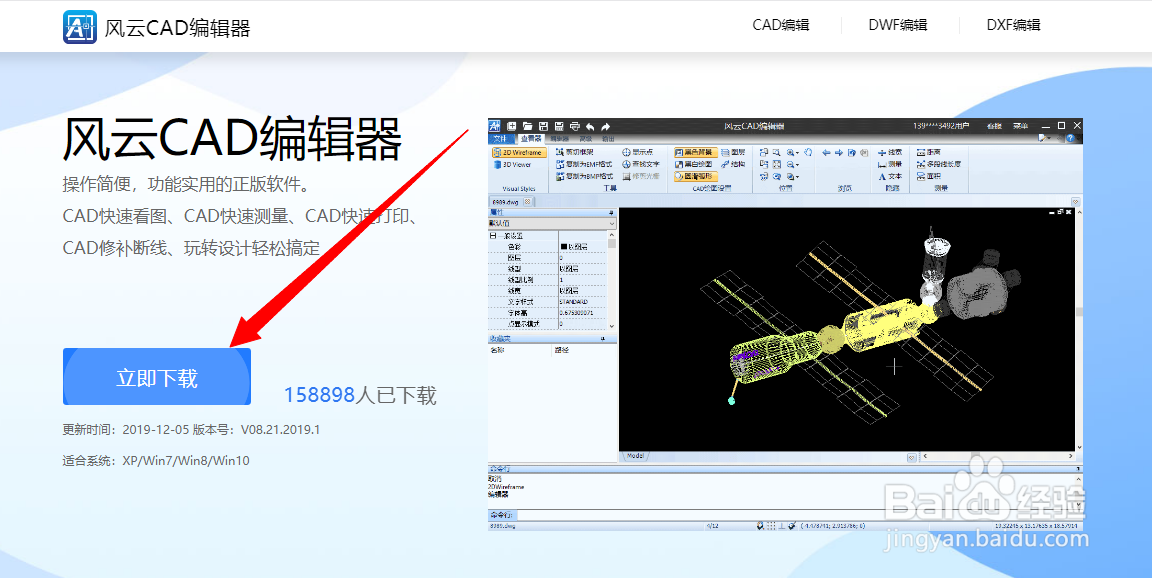Click the 158898人已下载 download count text
This screenshot has height=578, width=1152.
[360, 395]
